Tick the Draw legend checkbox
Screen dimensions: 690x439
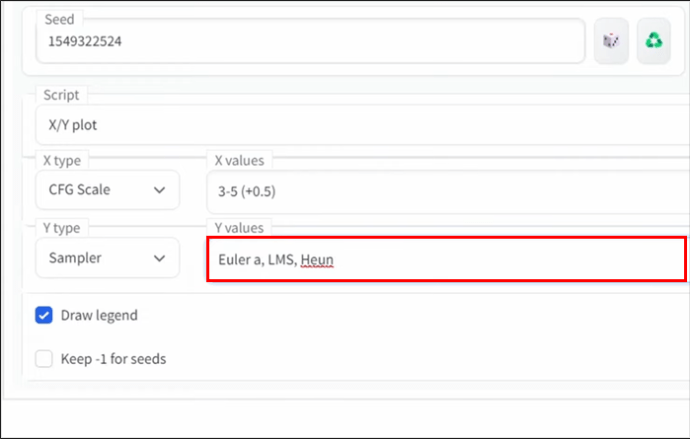44,315
